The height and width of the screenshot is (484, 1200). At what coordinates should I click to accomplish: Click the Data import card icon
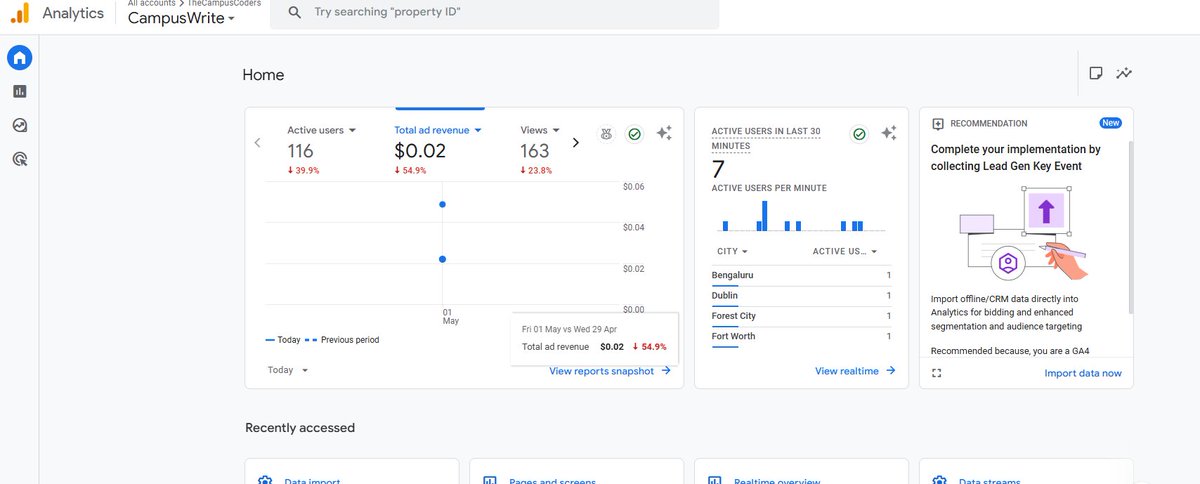(265, 481)
